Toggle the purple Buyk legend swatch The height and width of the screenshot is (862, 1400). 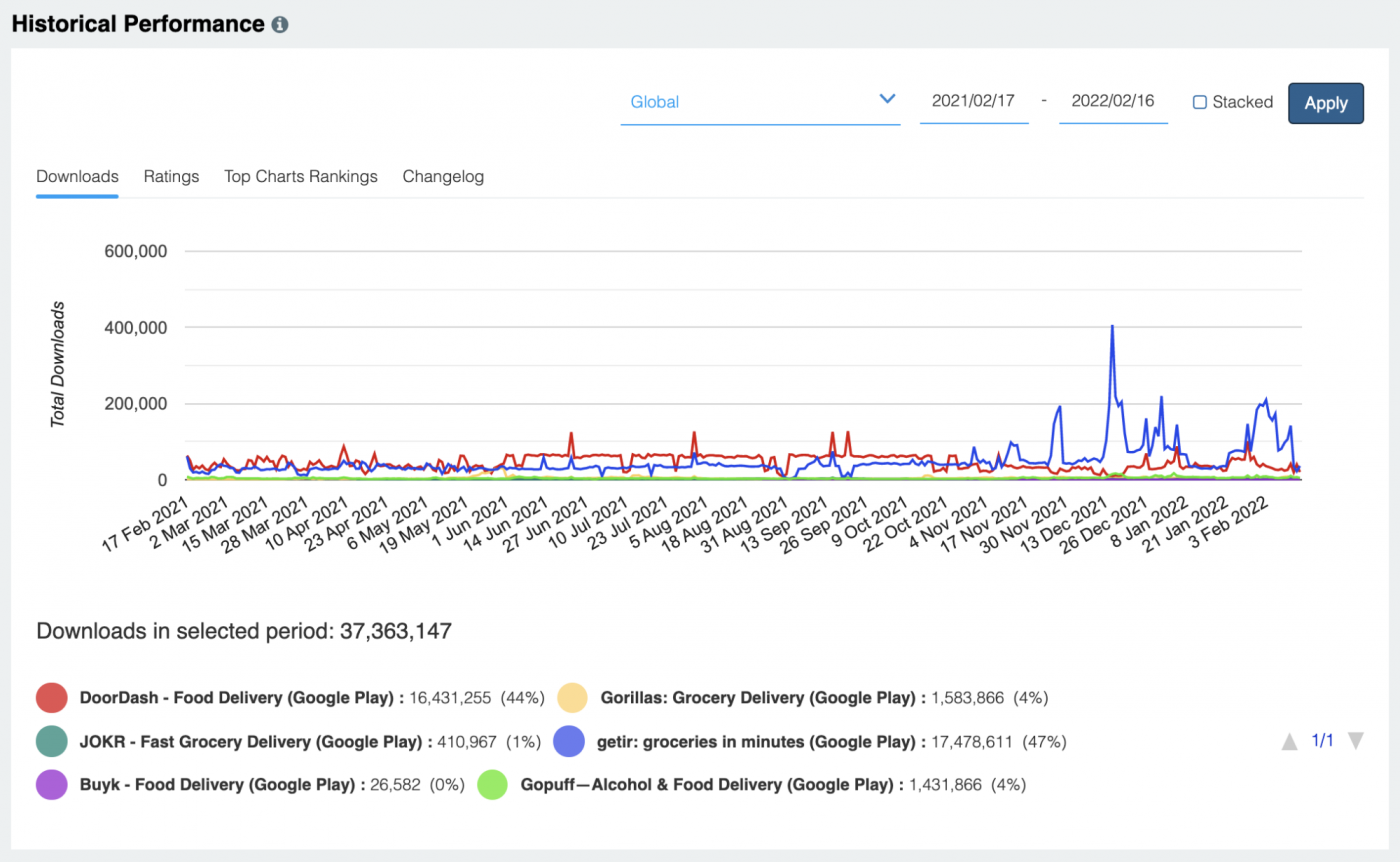(x=52, y=785)
